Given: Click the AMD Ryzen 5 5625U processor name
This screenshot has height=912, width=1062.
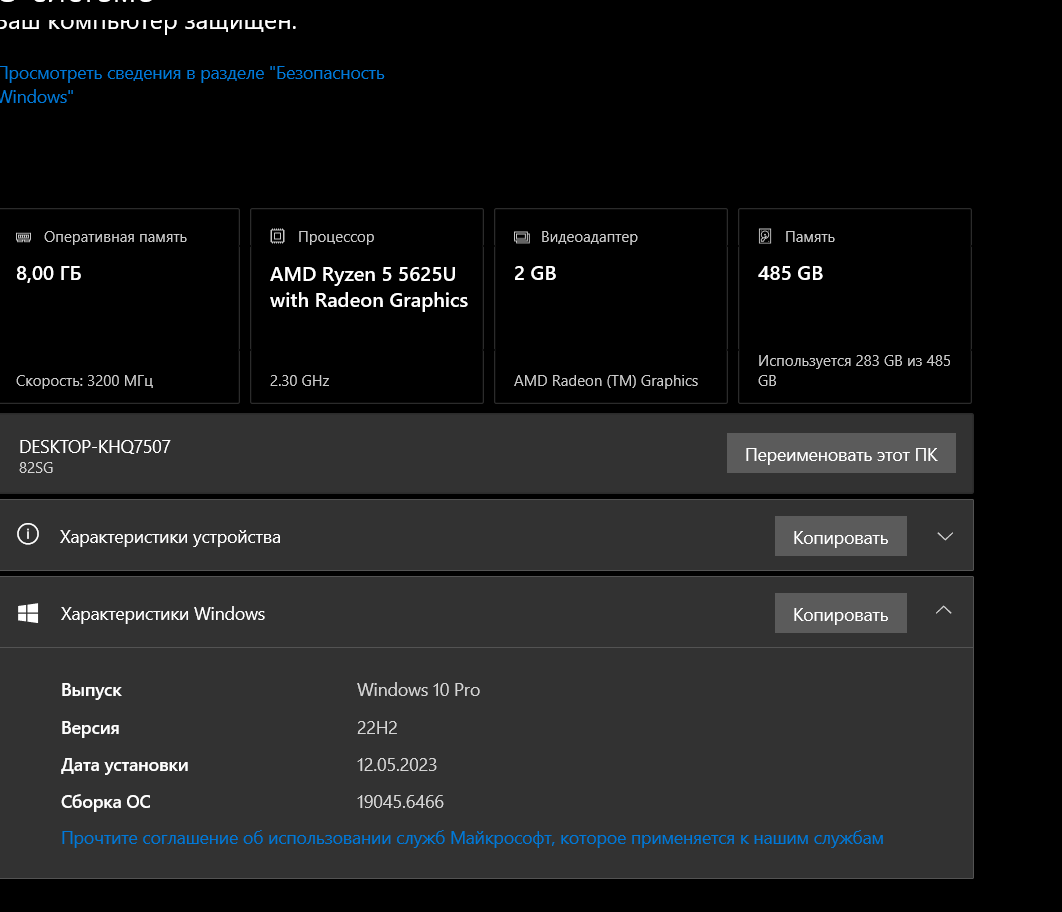Looking at the screenshot, I should coord(369,287).
